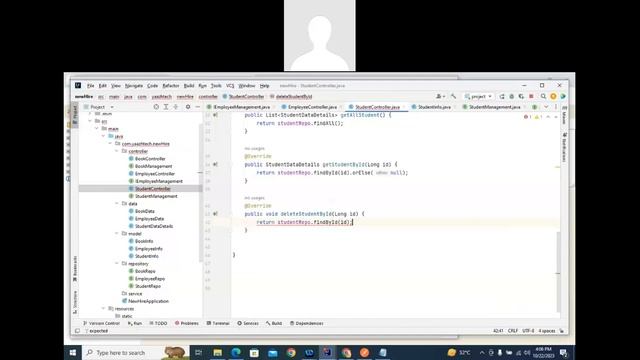Screen dimensions: 640x360
Task: Switch to StudentManagement.java tab
Action: 494,107
